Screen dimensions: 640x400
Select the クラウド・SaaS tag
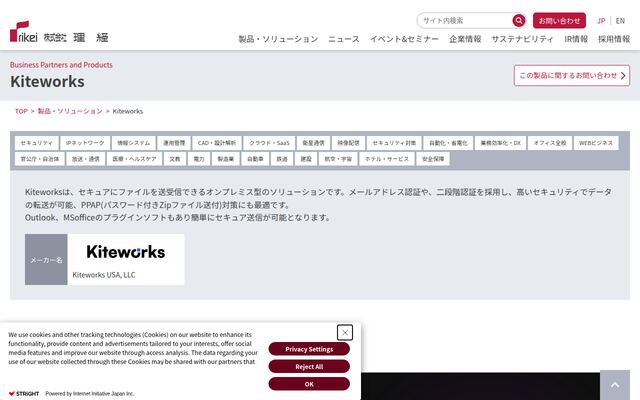pos(269,143)
